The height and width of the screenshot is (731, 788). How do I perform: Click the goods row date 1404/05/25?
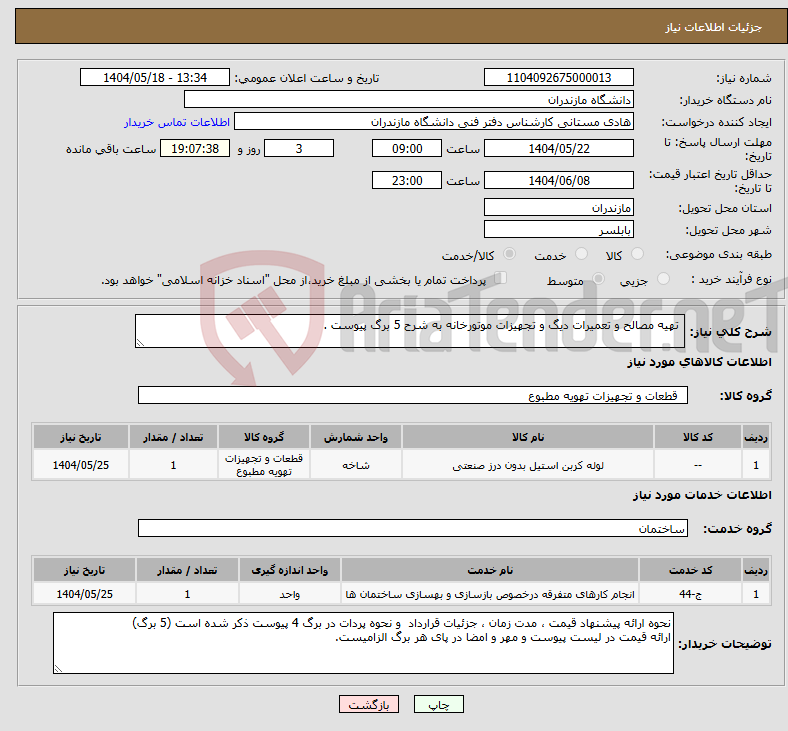[x=81, y=465]
